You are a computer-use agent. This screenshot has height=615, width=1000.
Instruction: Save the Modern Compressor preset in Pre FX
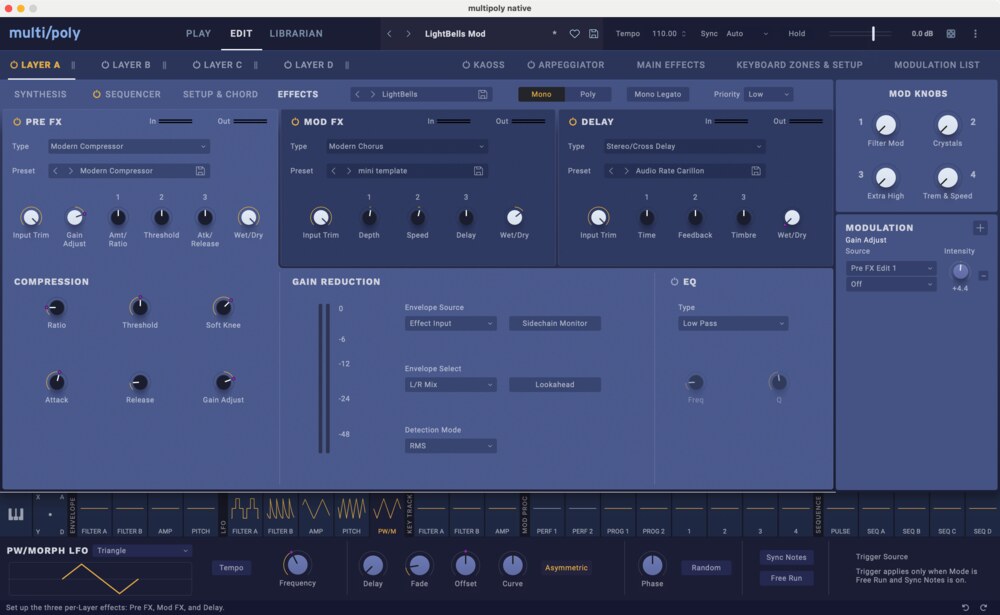click(x=200, y=171)
